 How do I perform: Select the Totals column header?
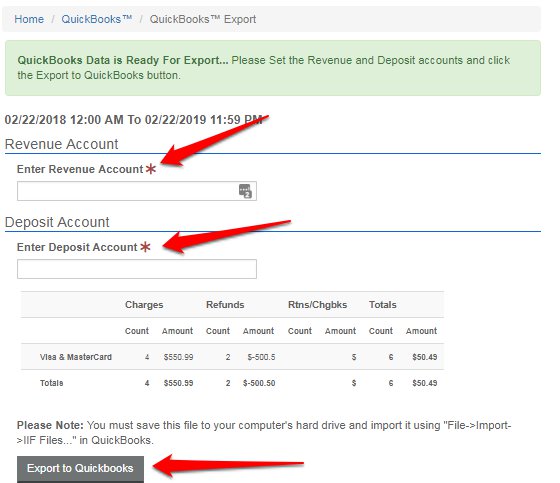[x=382, y=305]
